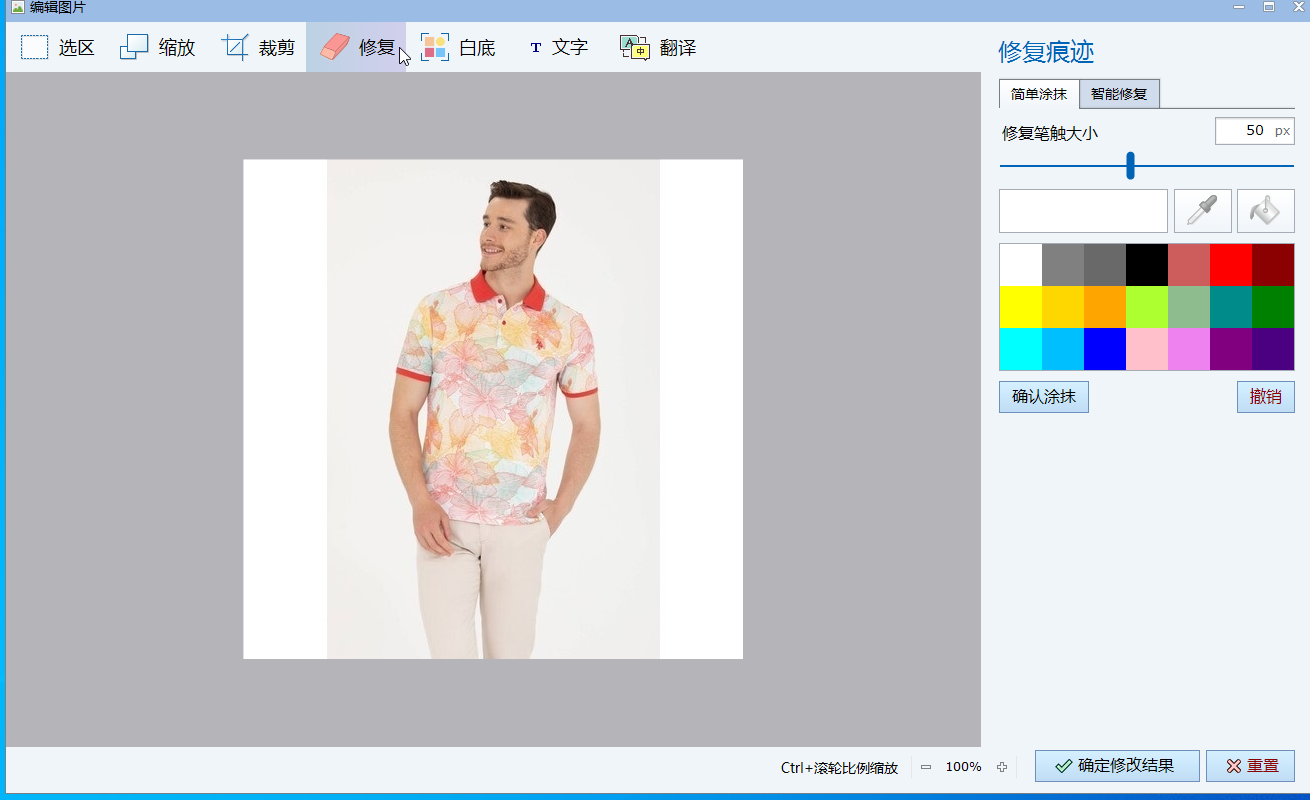Reset the image with 重置
The image size is (1310, 800).
coord(1250,766)
